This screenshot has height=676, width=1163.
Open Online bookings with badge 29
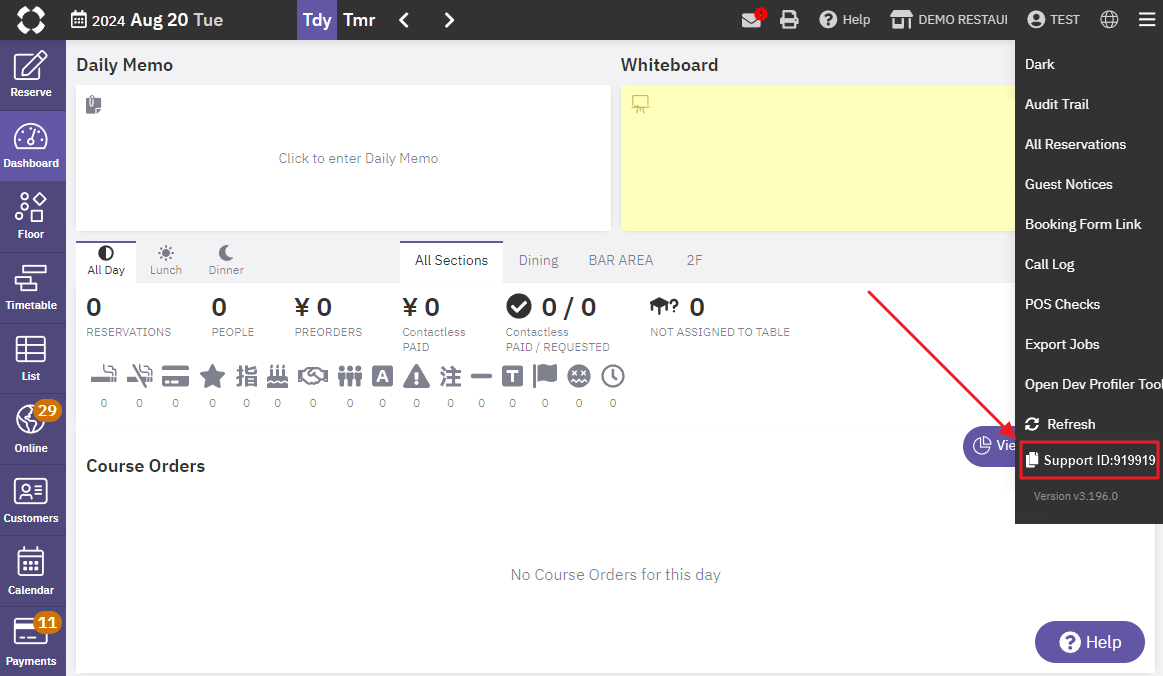click(x=32, y=429)
